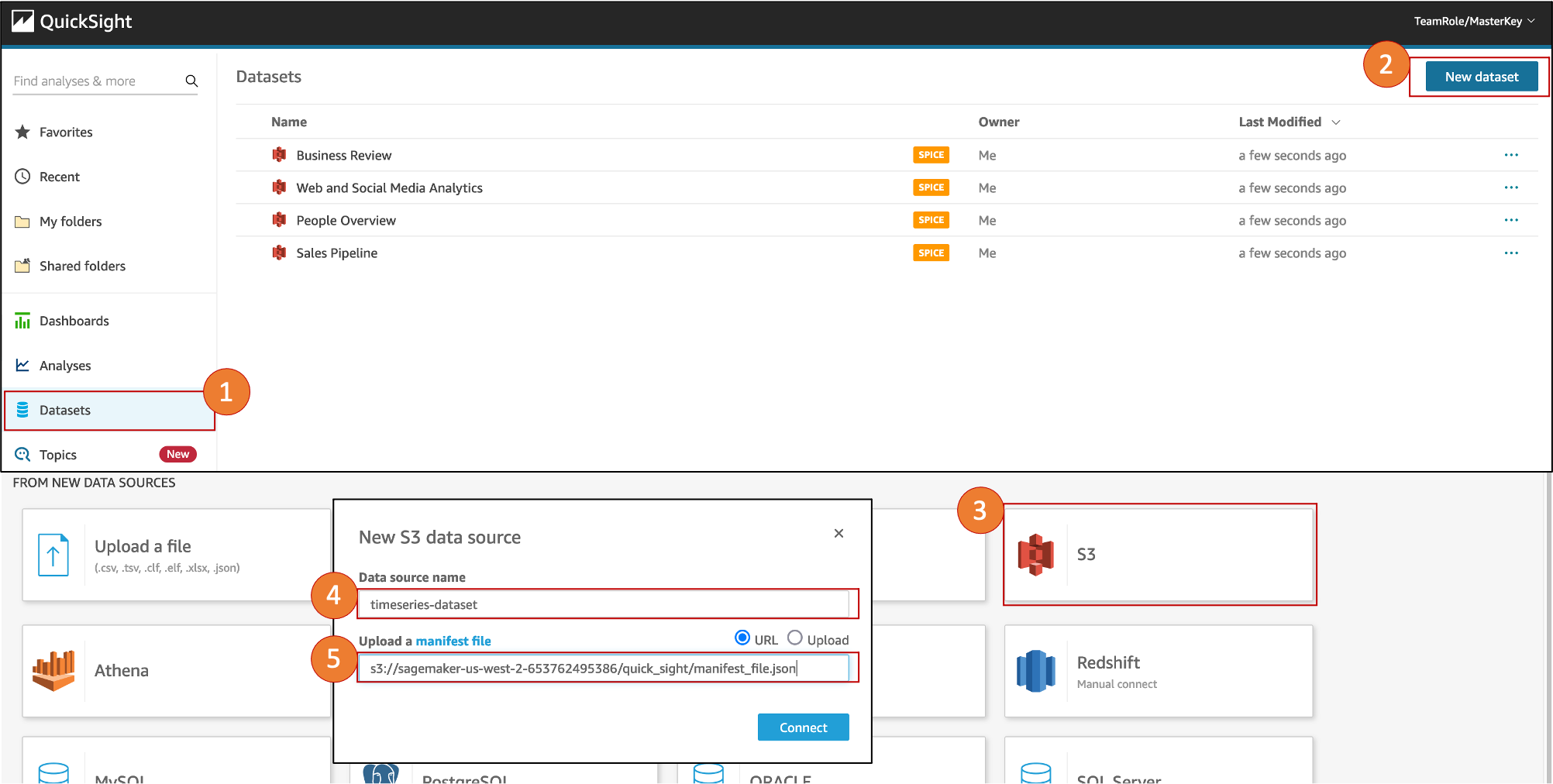Image resolution: width=1553 pixels, height=784 pixels.
Task: Click the New badge beside Topics
Action: tap(177, 454)
